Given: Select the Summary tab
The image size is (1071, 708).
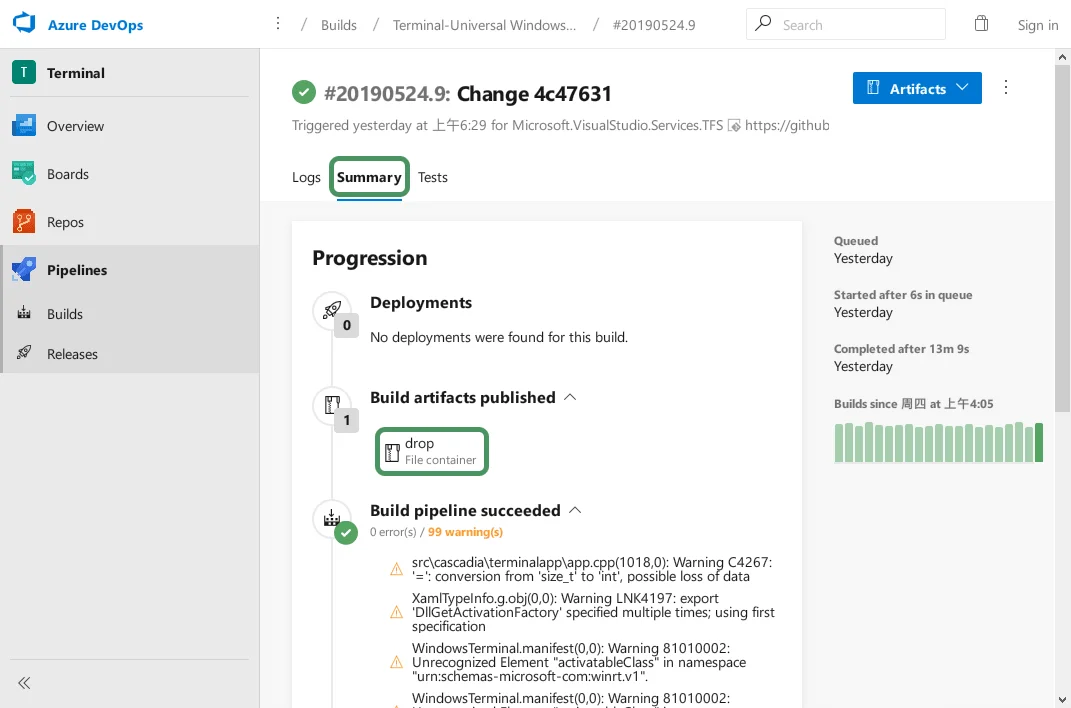Looking at the screenshot, I should pyautogui.click(x=369, y=178).
